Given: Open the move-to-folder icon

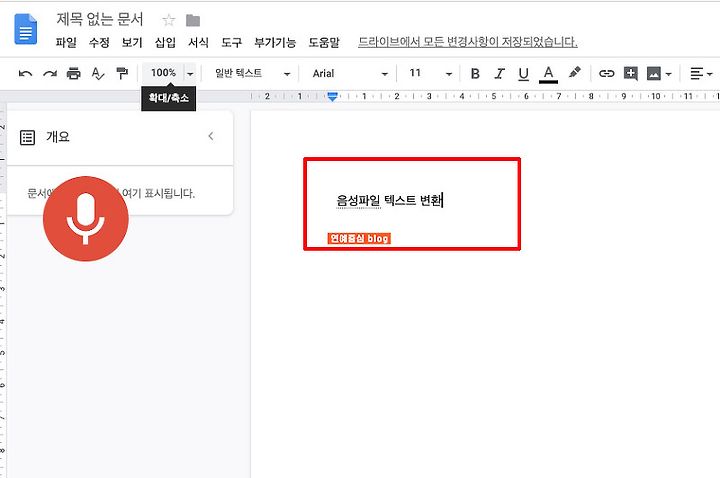Looking at the screenshot, I should [193, 20].
